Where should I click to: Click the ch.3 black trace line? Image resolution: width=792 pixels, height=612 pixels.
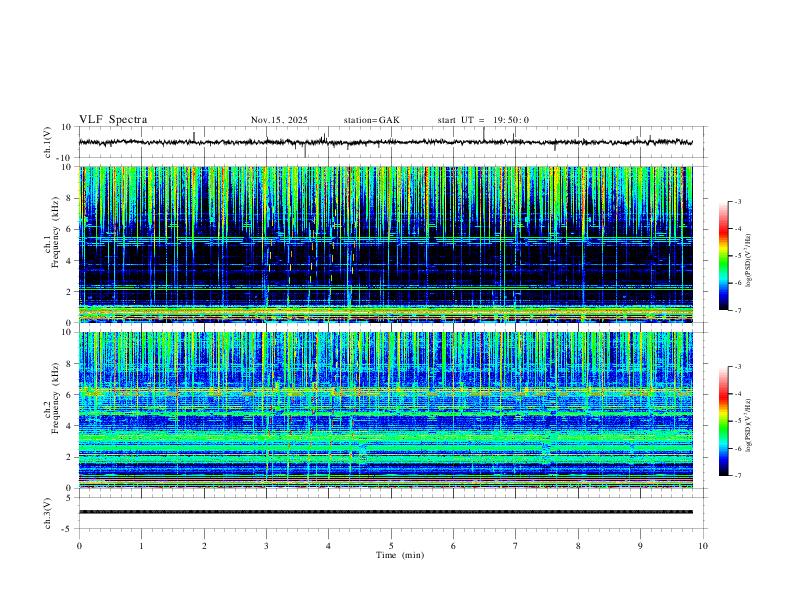386,512
